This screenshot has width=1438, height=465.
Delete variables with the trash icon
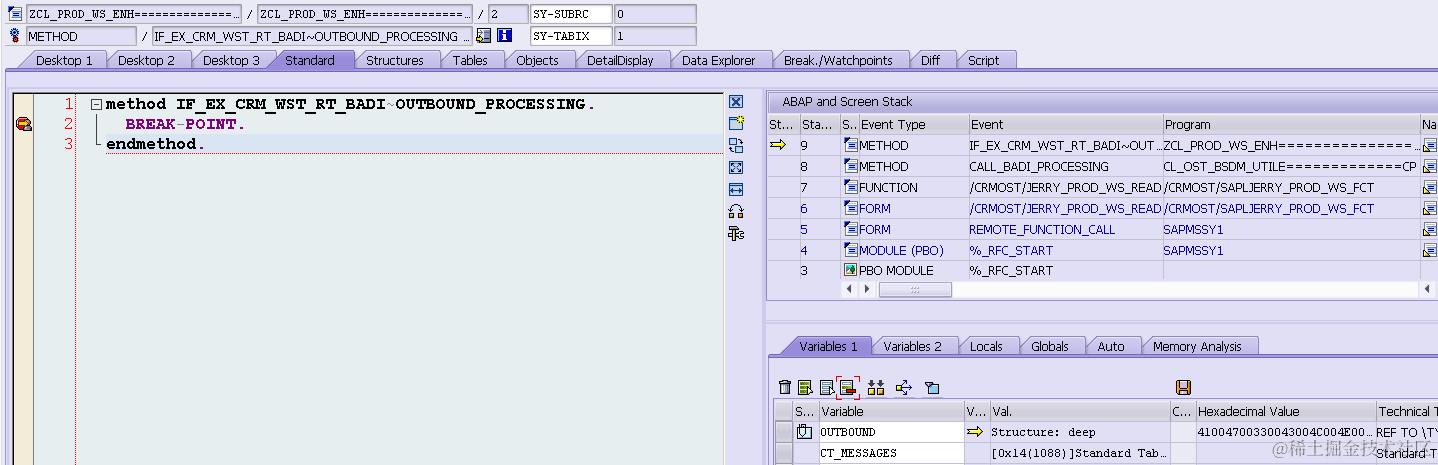coord(785,387)
